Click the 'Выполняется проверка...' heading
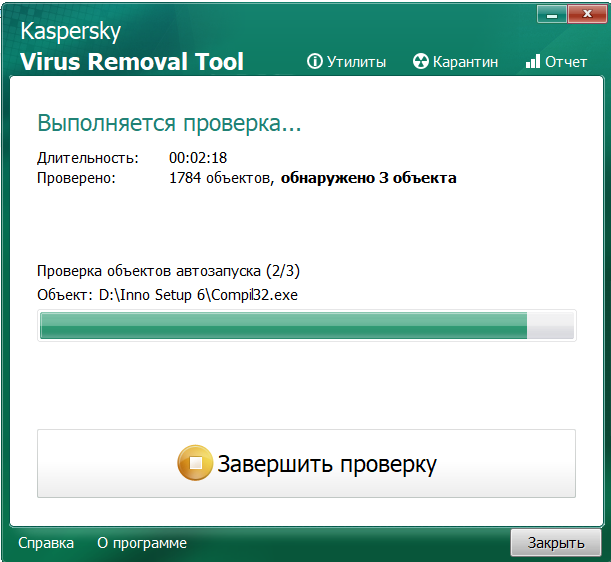The height and width of the screenshot is (562, 611). tap(170, 123)
